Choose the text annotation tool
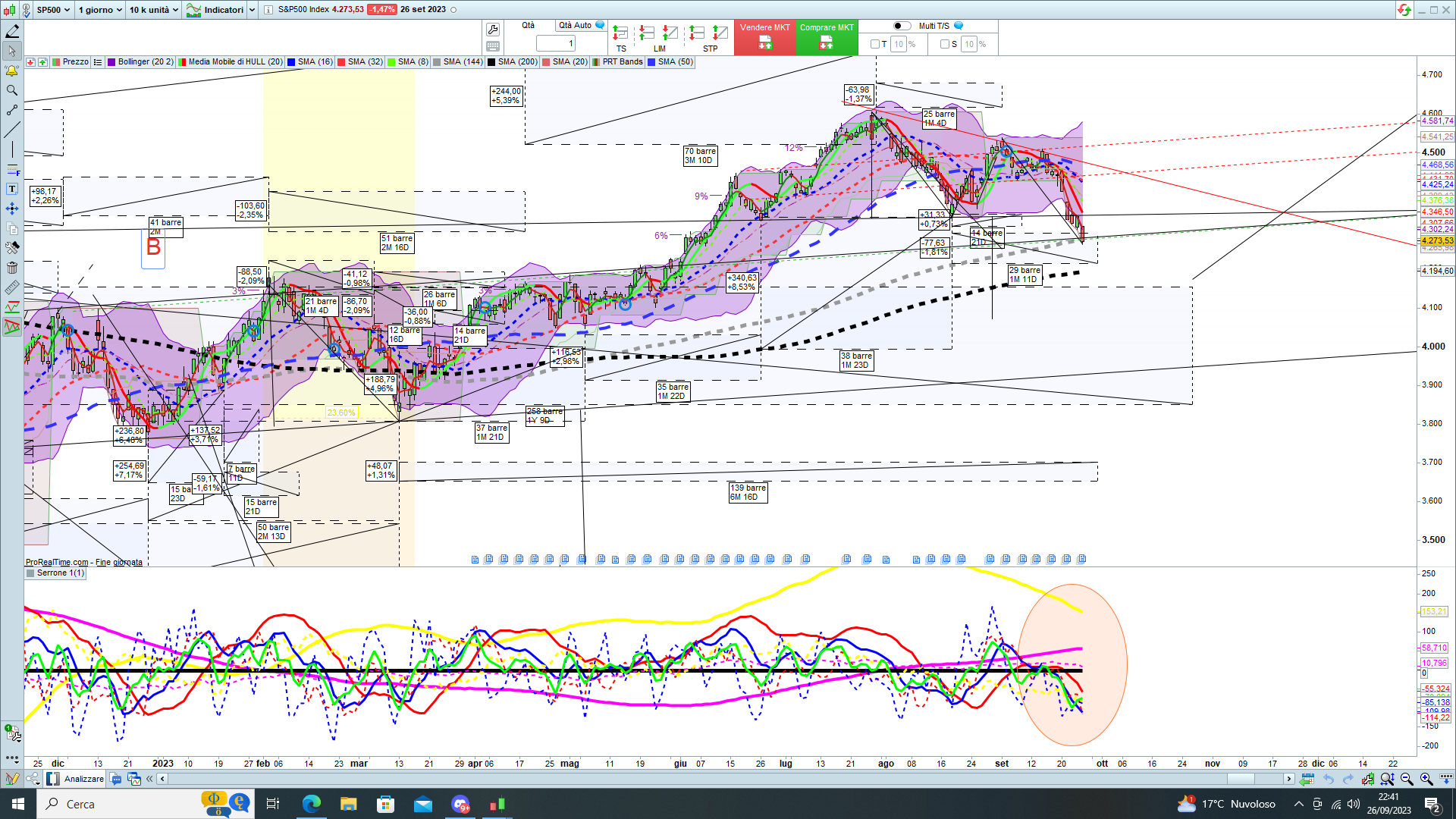Screen dimensions: 1456x819 click(x=12, y=189)
